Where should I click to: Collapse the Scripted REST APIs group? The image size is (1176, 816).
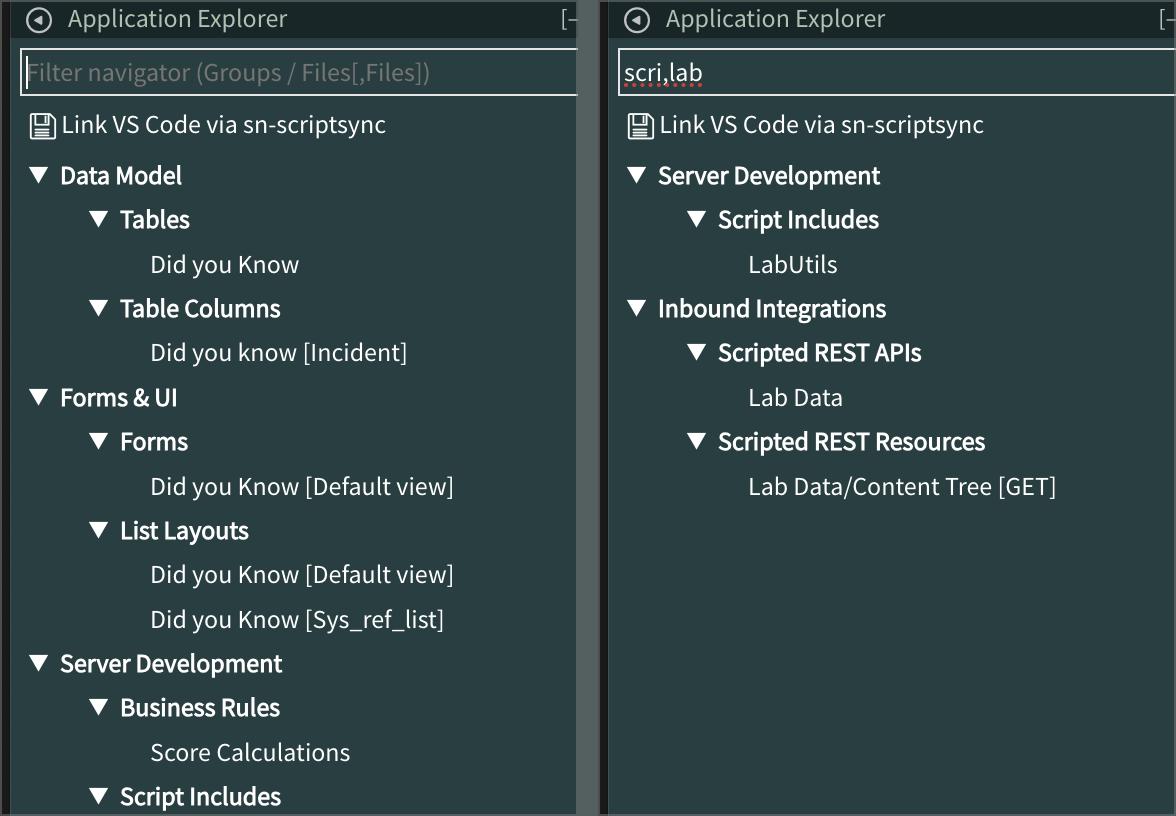click(x=696, y=352)
